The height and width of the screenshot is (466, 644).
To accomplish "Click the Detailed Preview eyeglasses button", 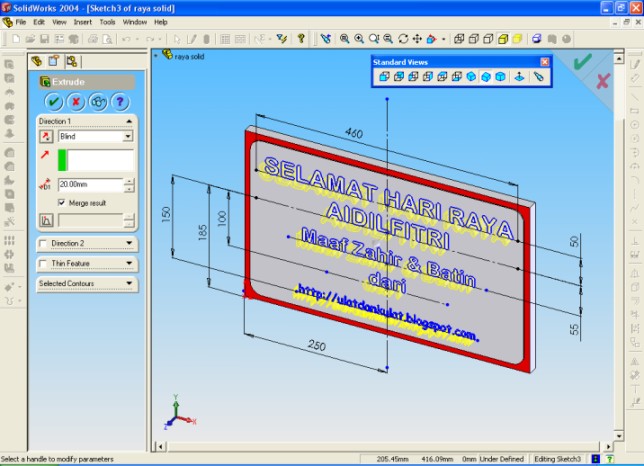I will [98, 102].
